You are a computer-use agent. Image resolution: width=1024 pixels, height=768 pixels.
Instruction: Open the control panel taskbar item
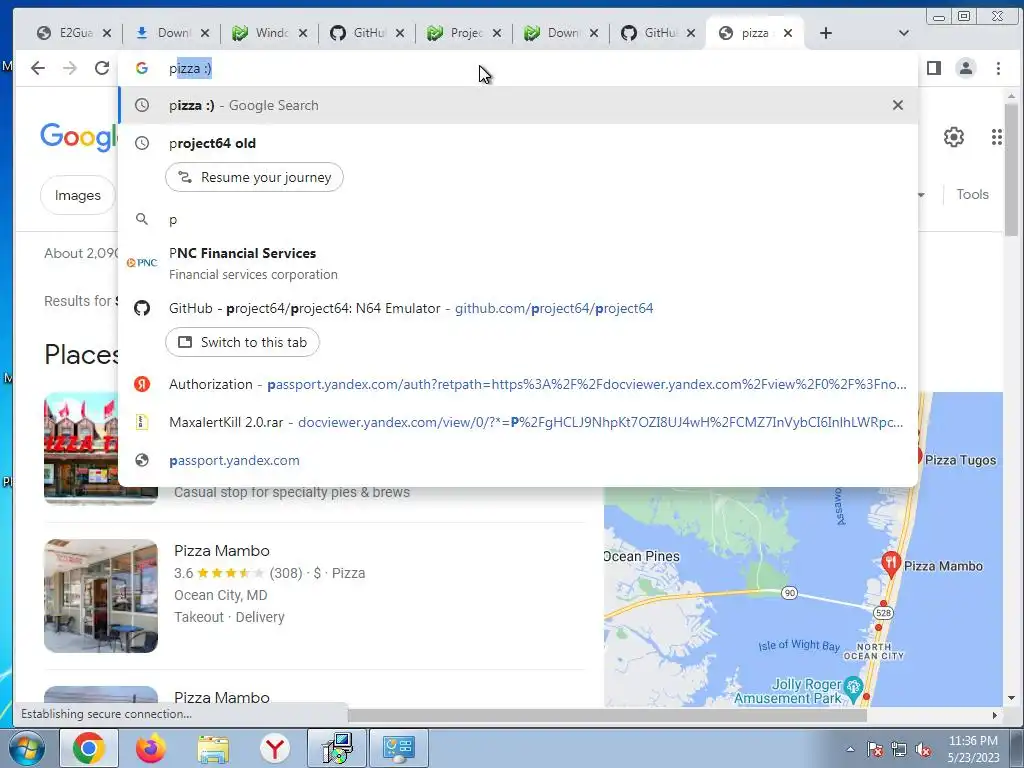[x=399, y=748]
